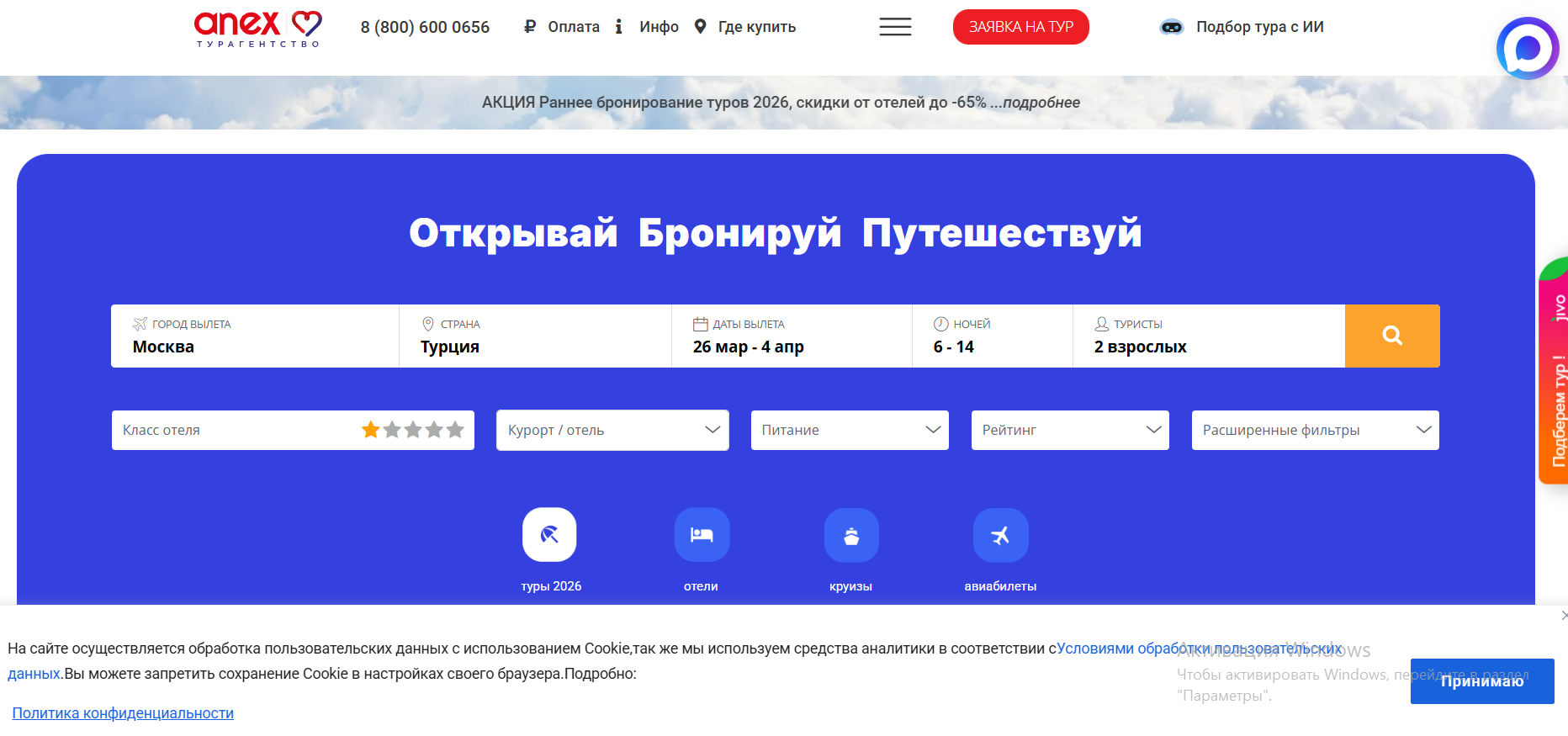This screenshot has width=1568, height=736.
Task: Click the авиабилеты label
Action: pos(1000,586)
